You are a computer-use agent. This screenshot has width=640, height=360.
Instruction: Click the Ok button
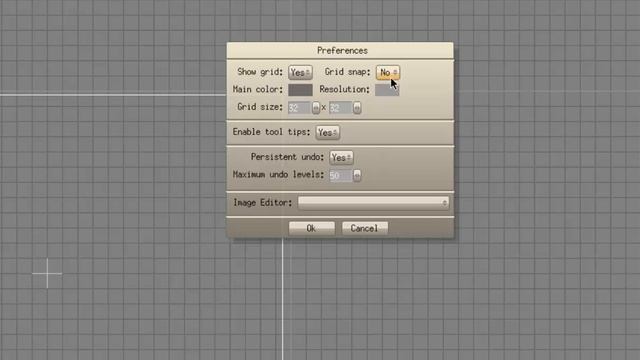pos(311,228)
